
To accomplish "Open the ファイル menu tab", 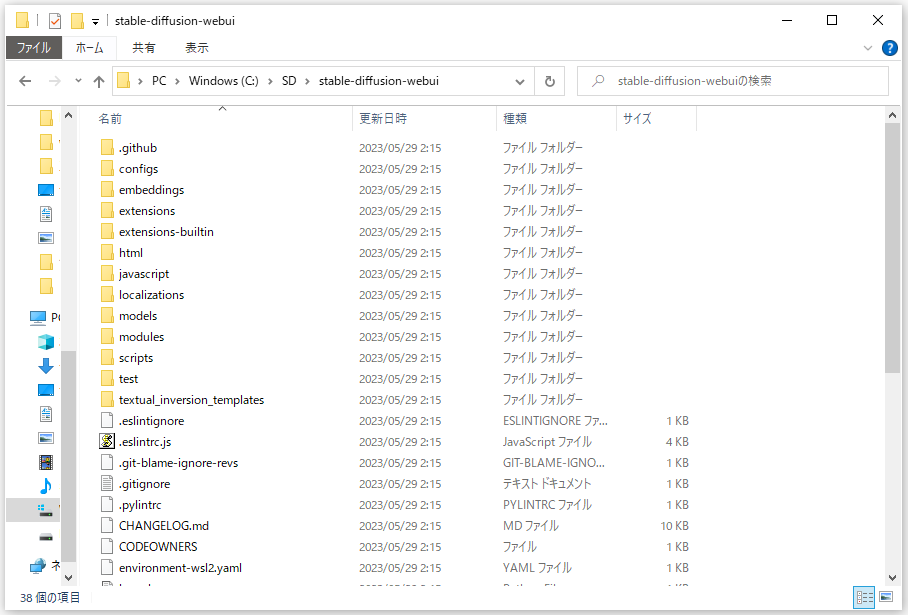I will coord(33,47).
